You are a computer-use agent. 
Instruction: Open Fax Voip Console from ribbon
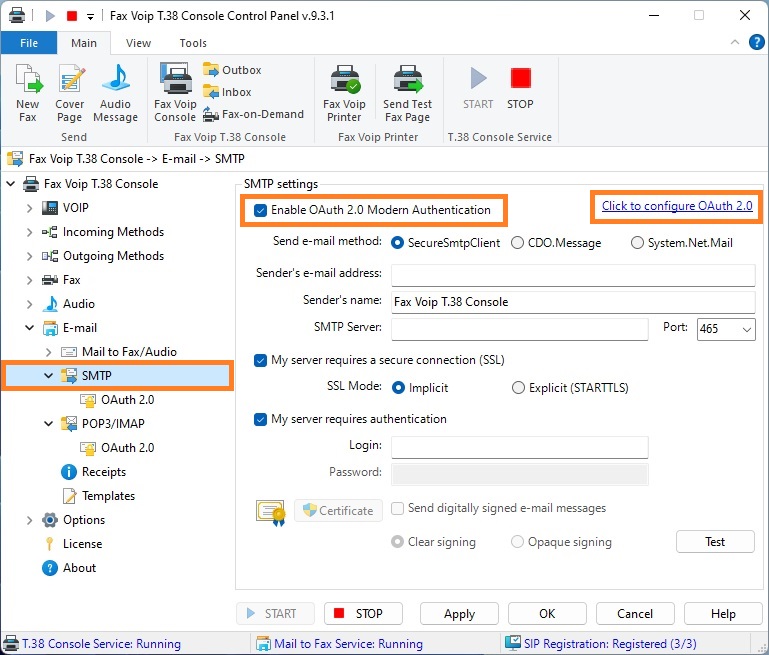175,93
